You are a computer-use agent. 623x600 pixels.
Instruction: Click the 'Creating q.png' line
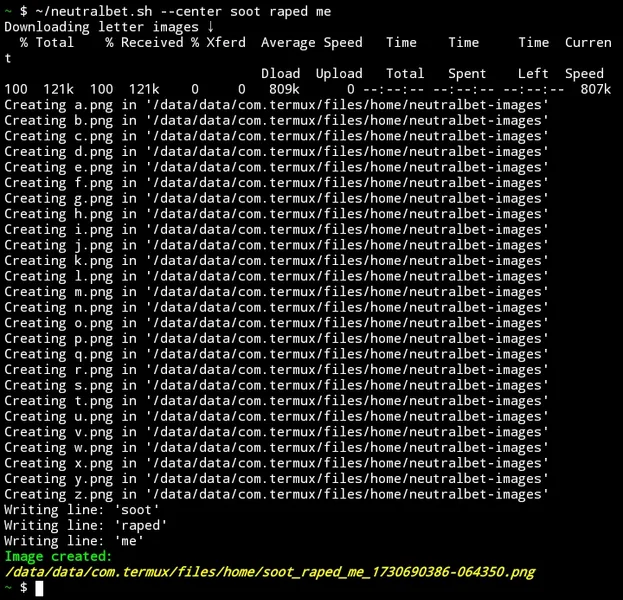coord(276,354)
